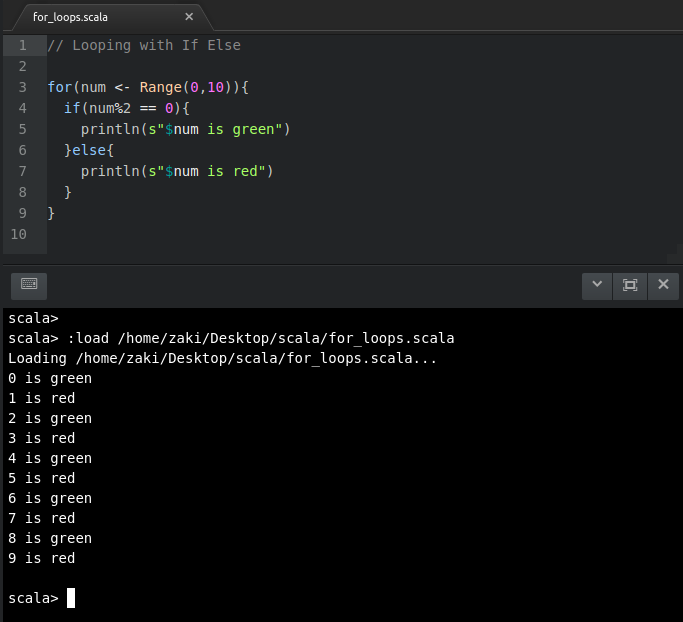The image size is (683, 622).
Task: Click the :load command line in the terminal
Action: click(231, 338)
